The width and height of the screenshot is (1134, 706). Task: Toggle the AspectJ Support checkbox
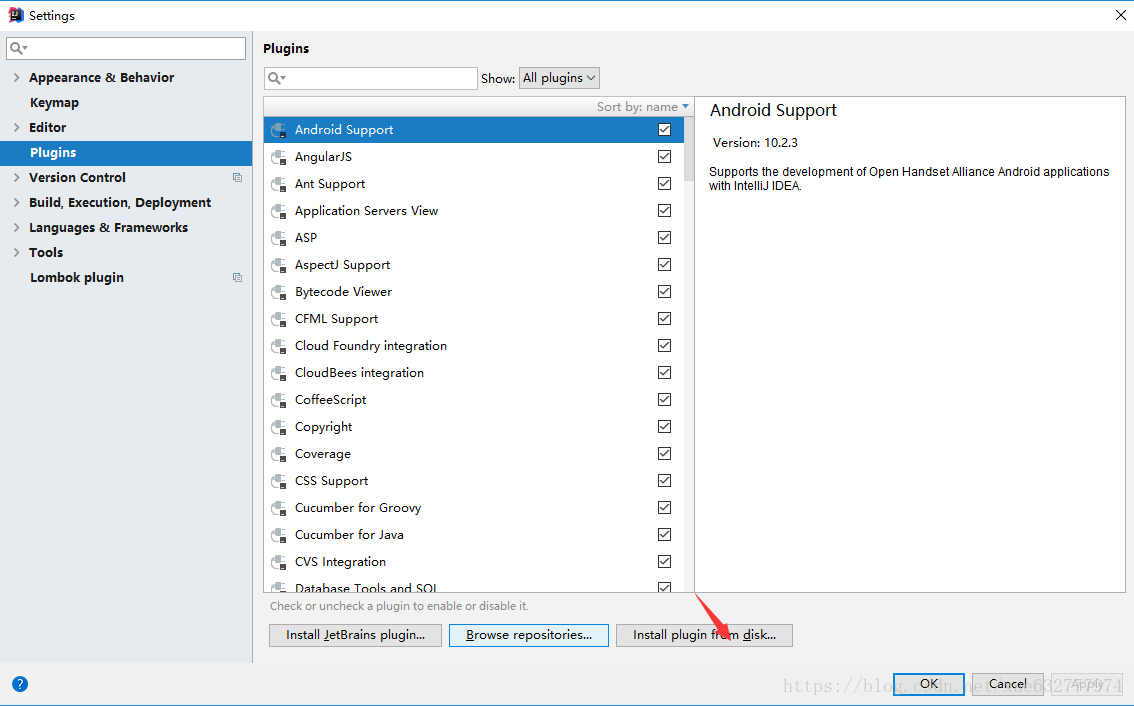coord(665,265)
